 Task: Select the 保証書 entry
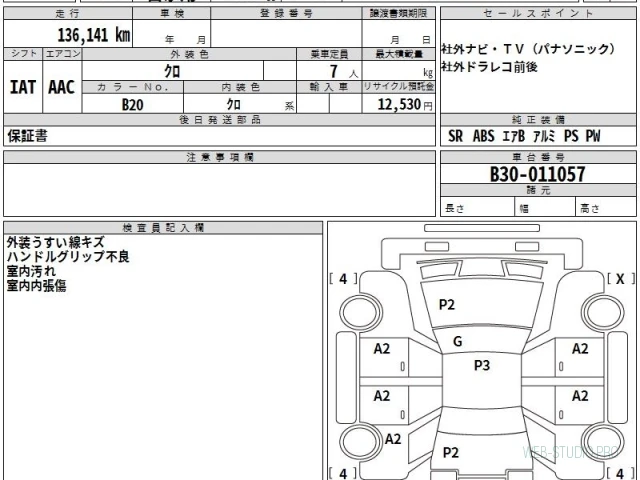tap(27, 136)
